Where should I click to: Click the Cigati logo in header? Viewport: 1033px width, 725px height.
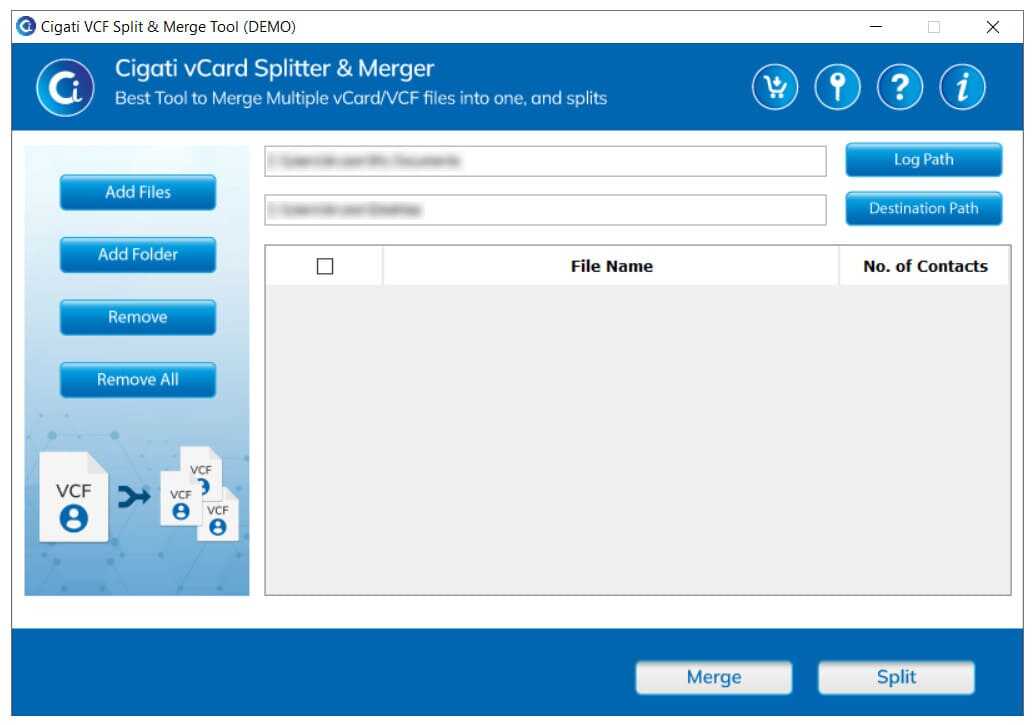(65, 88)
